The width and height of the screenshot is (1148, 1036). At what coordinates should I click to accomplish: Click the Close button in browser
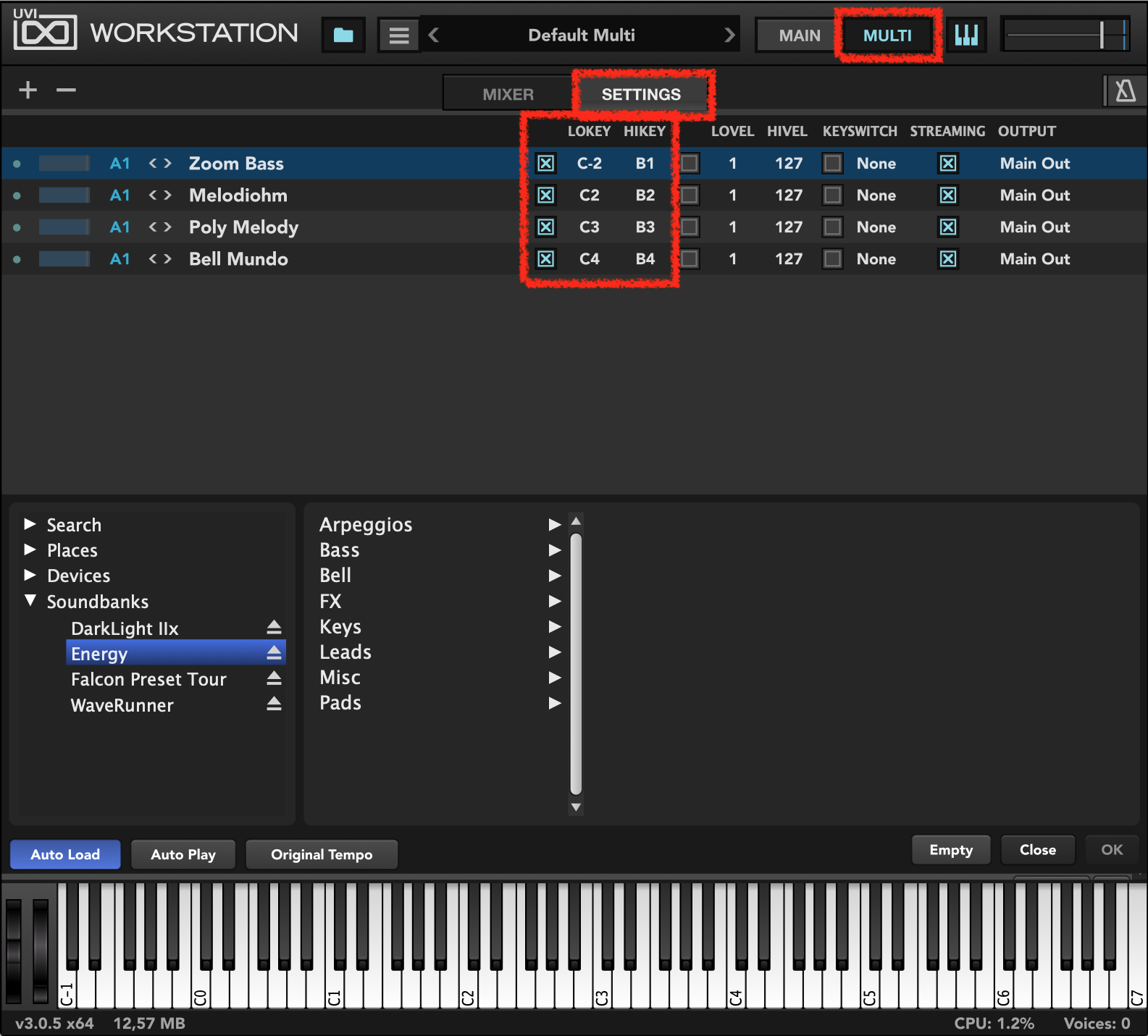click(x=1038, y=850)
